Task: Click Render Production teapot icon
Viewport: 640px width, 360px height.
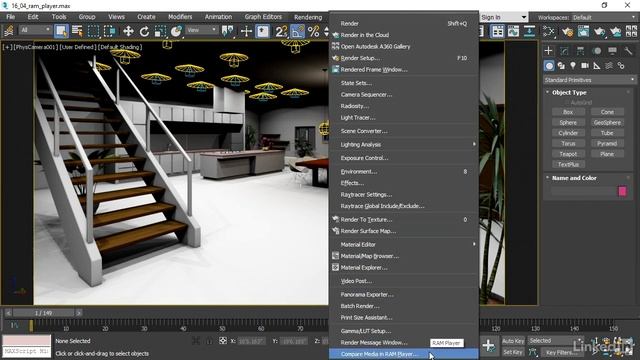Action: 600,31
